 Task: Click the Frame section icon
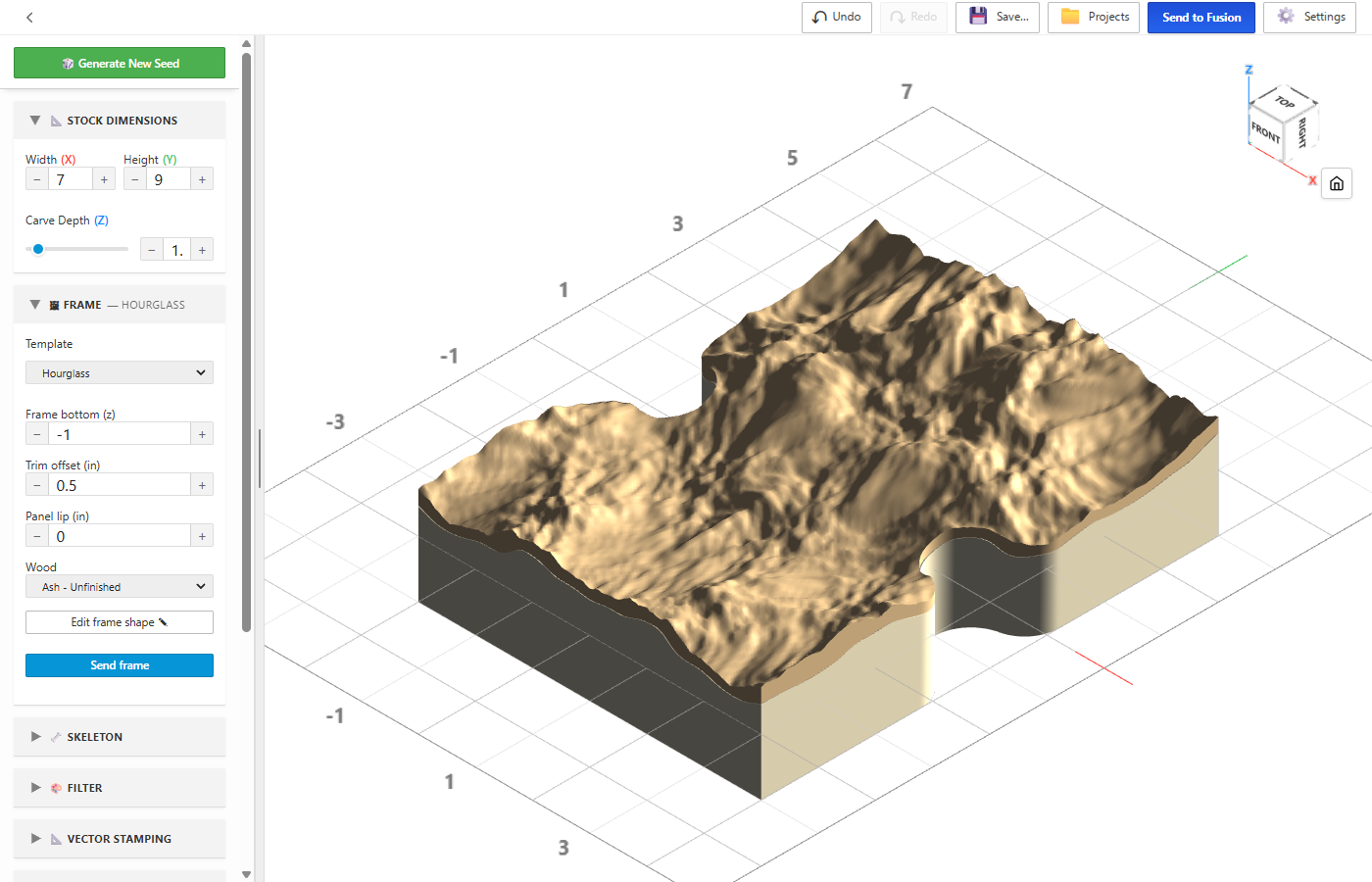pyautogui.click(x=54, y=305)
